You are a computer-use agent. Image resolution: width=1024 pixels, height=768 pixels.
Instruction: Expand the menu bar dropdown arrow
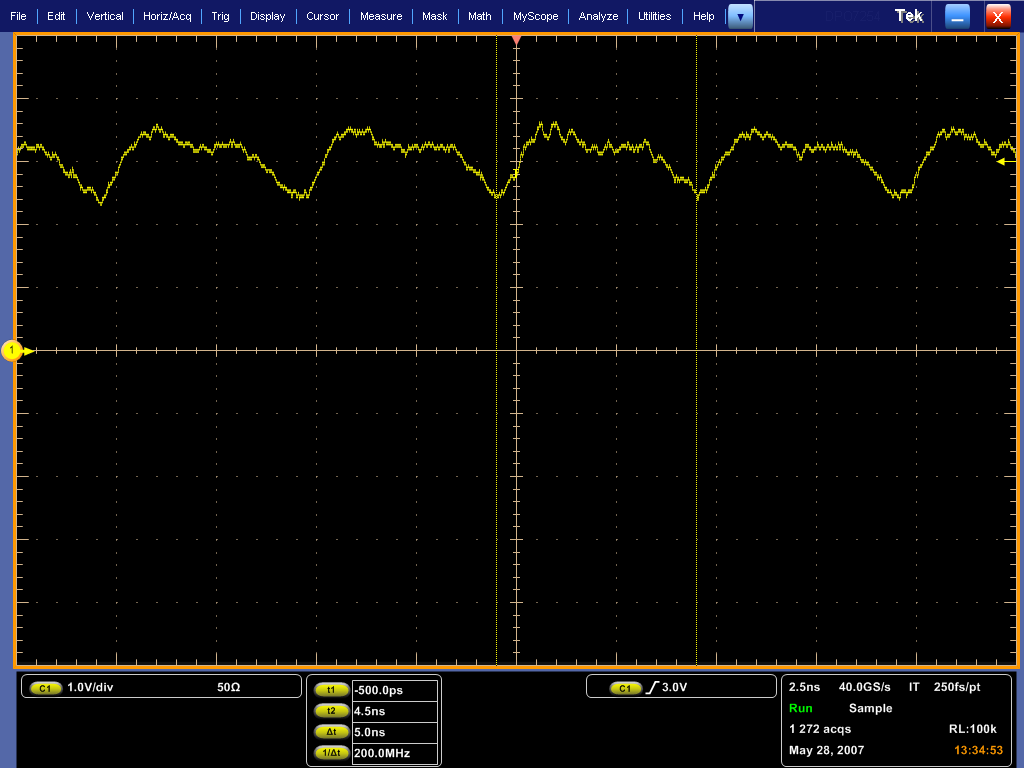pyautogui.click(x=740, y=17)
